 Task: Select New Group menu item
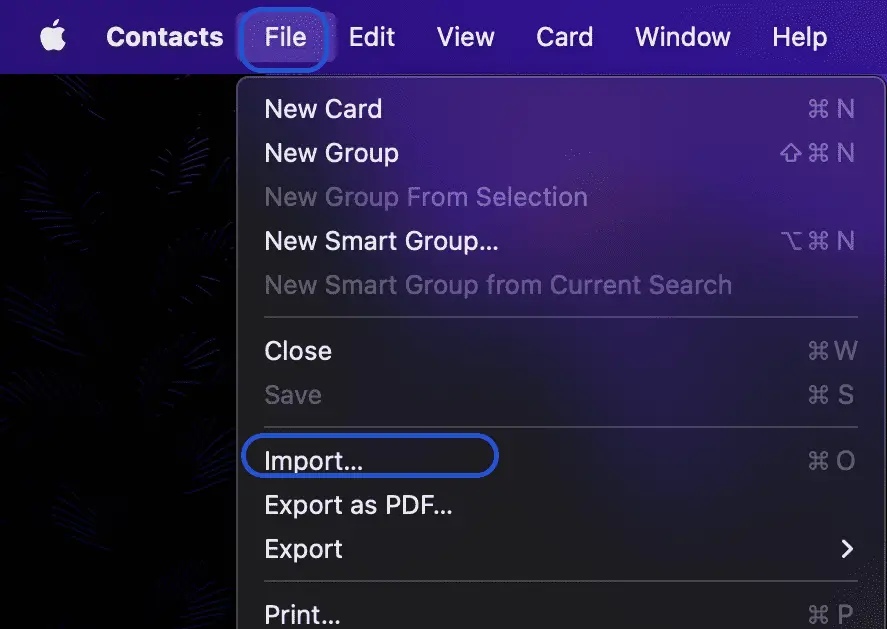coord(561,153)
